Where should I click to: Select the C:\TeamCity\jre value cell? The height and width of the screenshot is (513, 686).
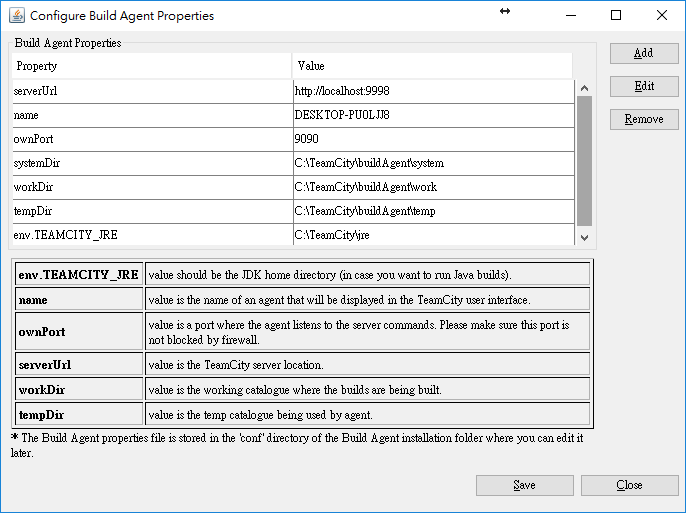point(434,235)
